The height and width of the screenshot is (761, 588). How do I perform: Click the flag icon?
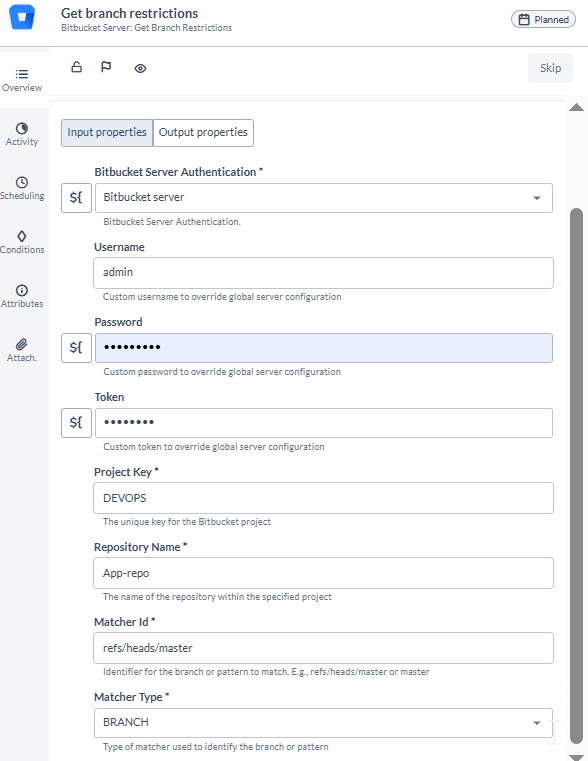[106, 67]
